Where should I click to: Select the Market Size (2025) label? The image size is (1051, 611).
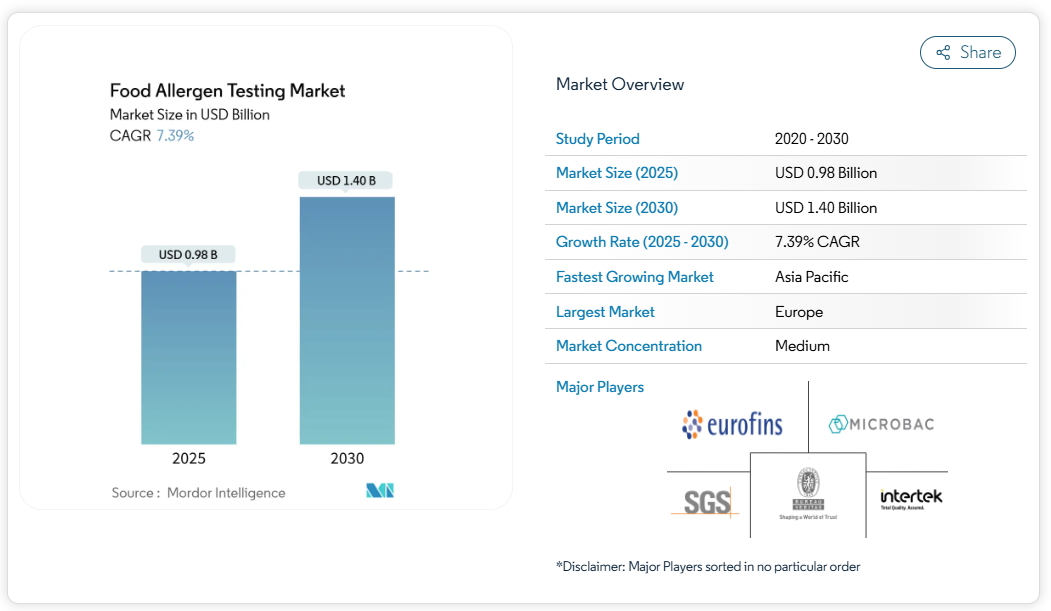tap(616, 173)
